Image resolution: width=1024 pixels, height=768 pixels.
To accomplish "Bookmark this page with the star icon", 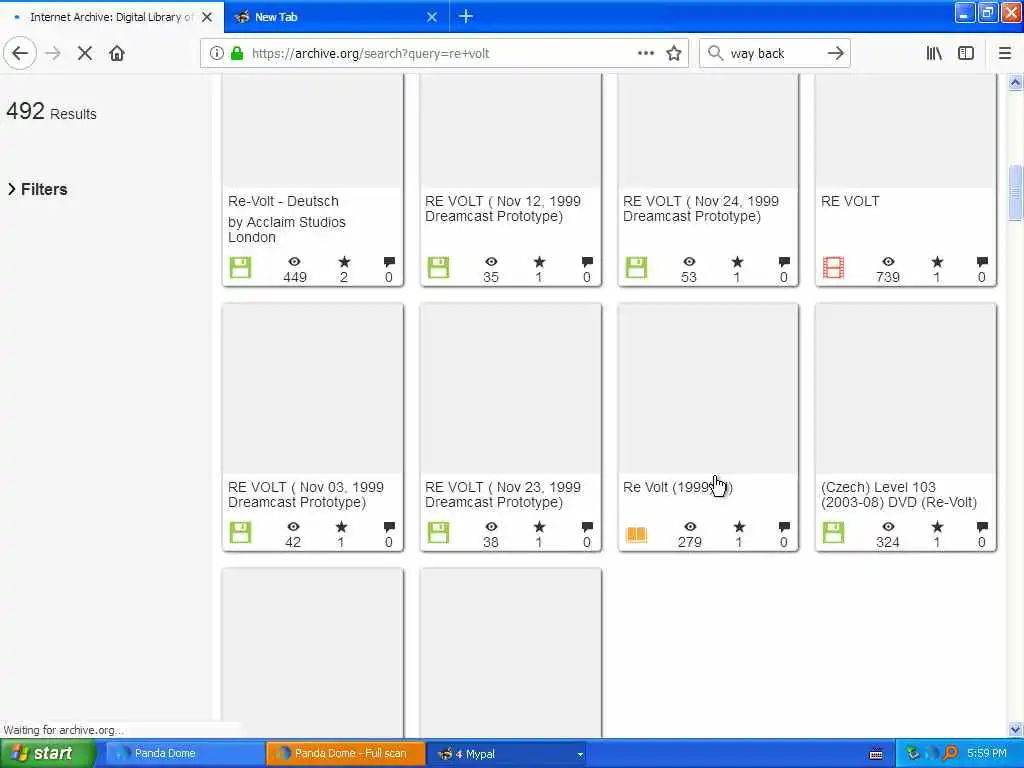I will (674, 54).
